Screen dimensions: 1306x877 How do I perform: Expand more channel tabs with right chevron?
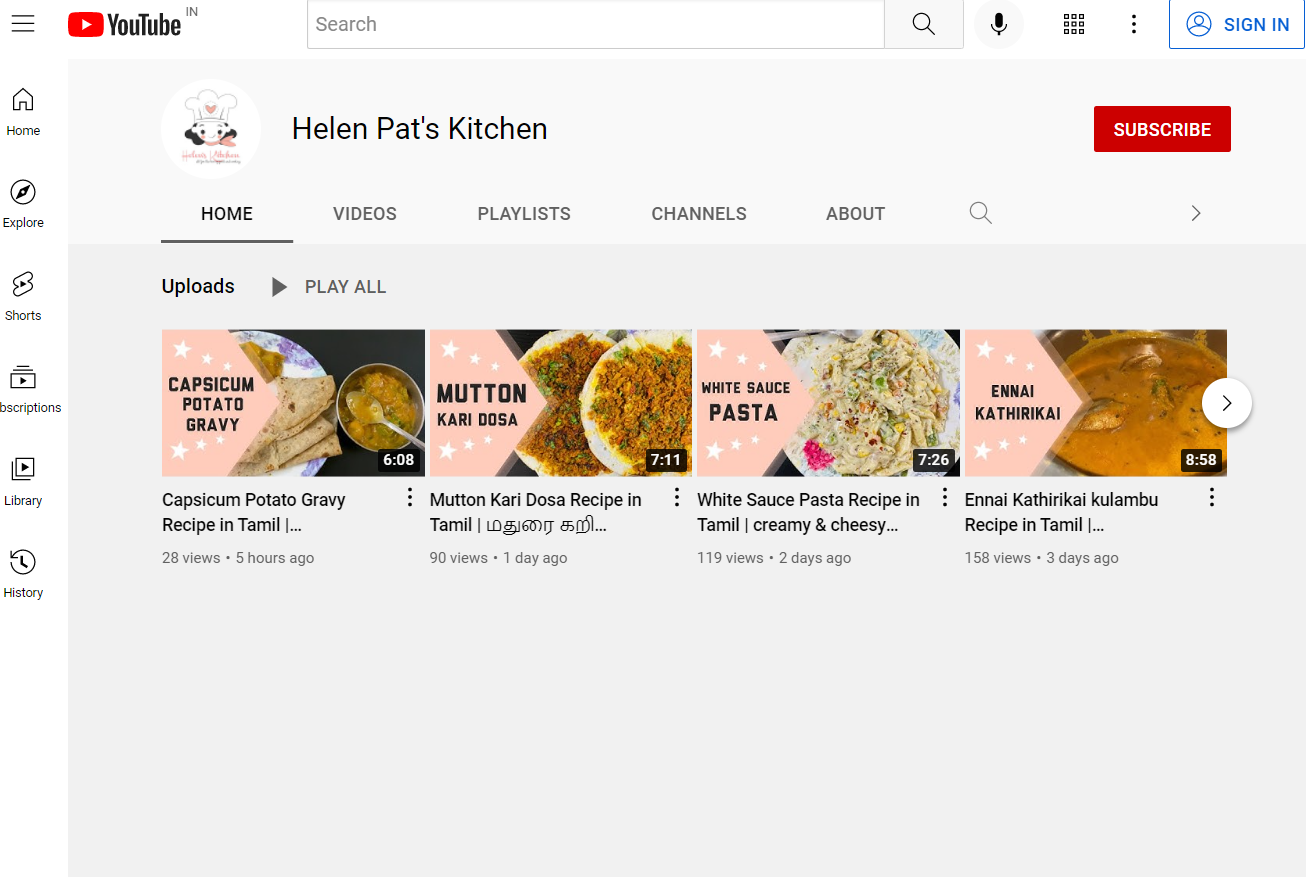click(1195, 213)
